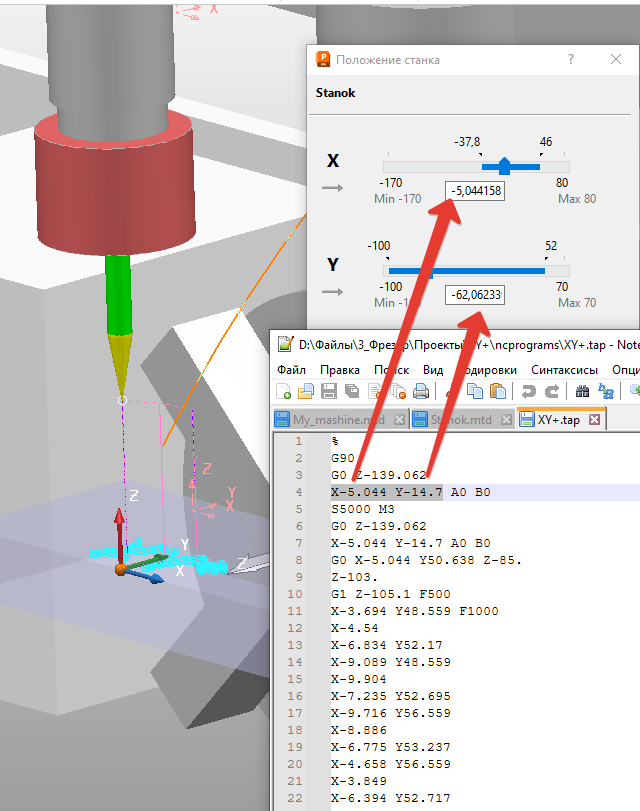Open the Опции menu
640x811 pixels.
point(626,370)
